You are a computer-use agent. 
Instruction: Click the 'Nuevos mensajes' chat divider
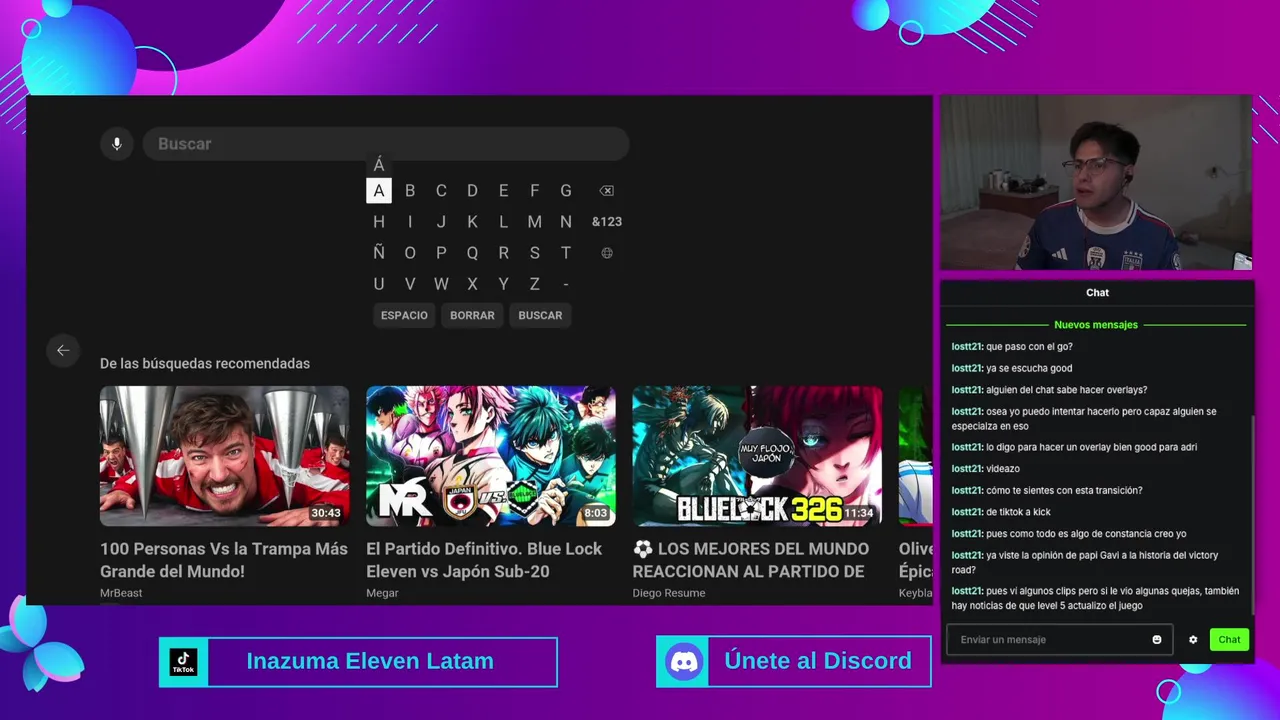tap(1096, 325)
